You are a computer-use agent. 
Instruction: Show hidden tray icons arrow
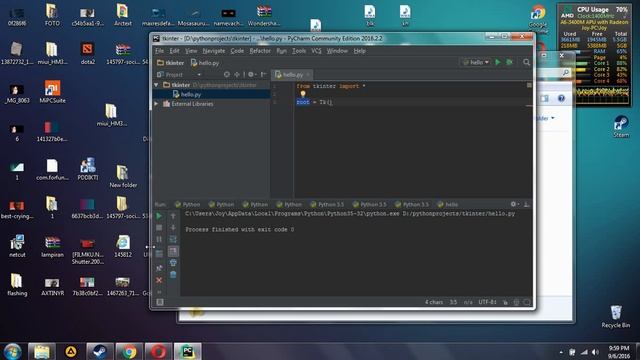tap(561, 352)
